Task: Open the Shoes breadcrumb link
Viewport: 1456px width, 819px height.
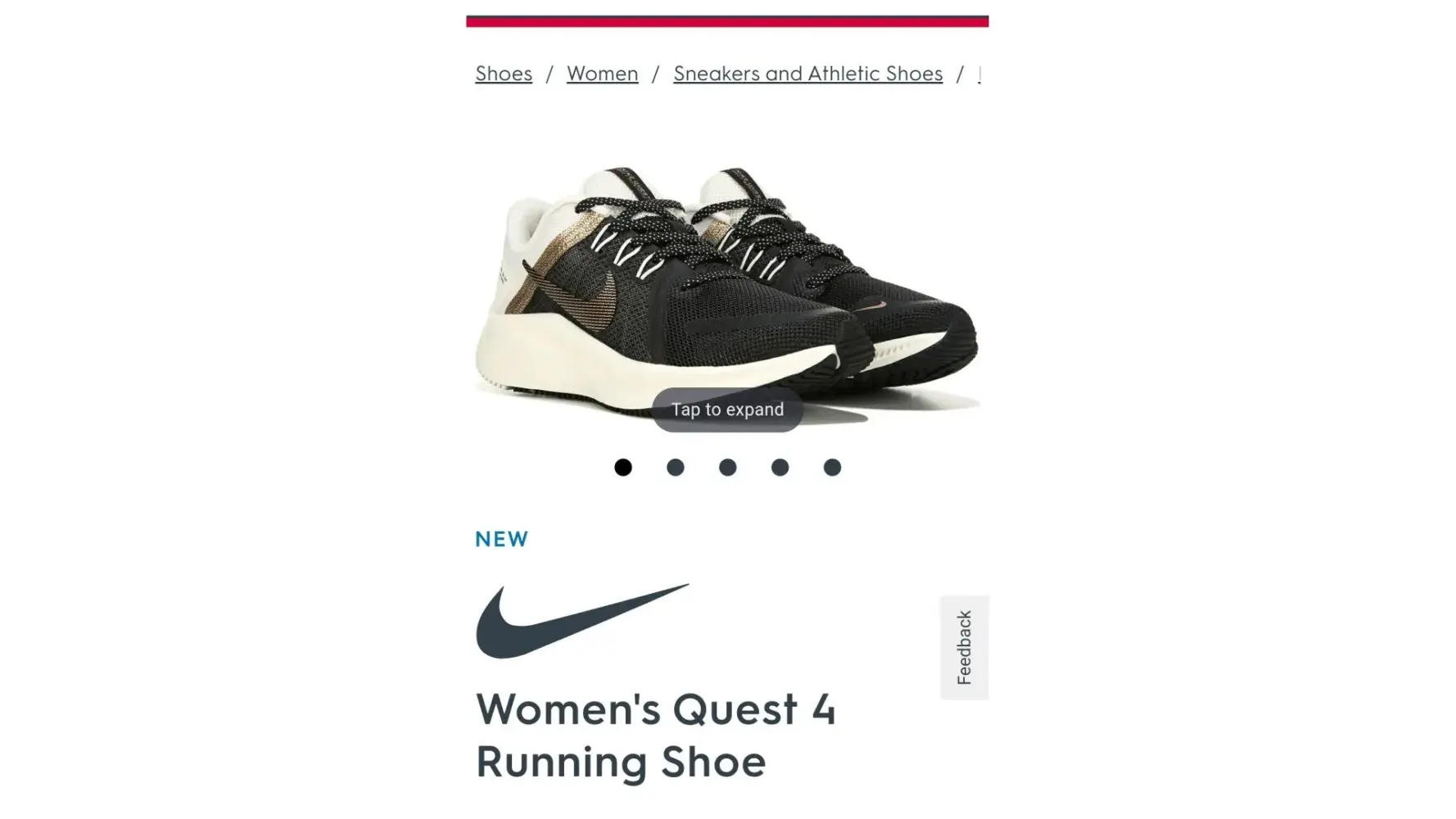Action: [x=504, y=74]
